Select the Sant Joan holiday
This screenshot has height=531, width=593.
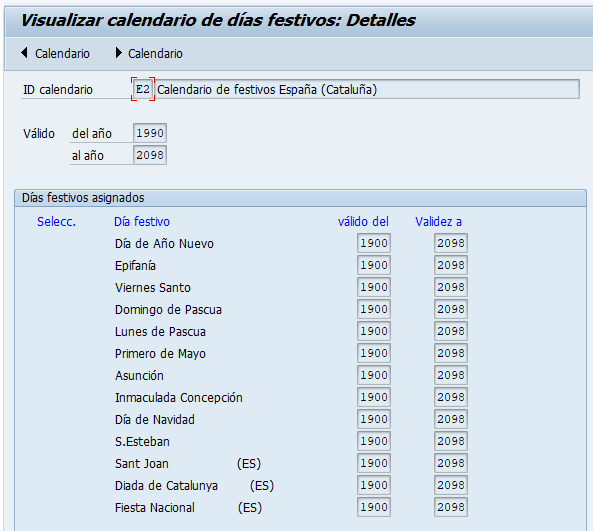tap(142, 463)
